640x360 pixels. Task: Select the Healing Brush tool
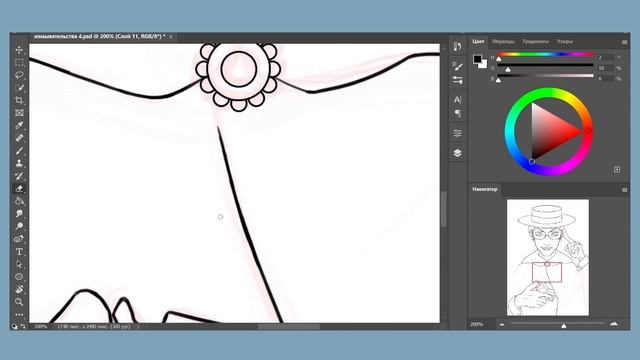pos(19,138)
